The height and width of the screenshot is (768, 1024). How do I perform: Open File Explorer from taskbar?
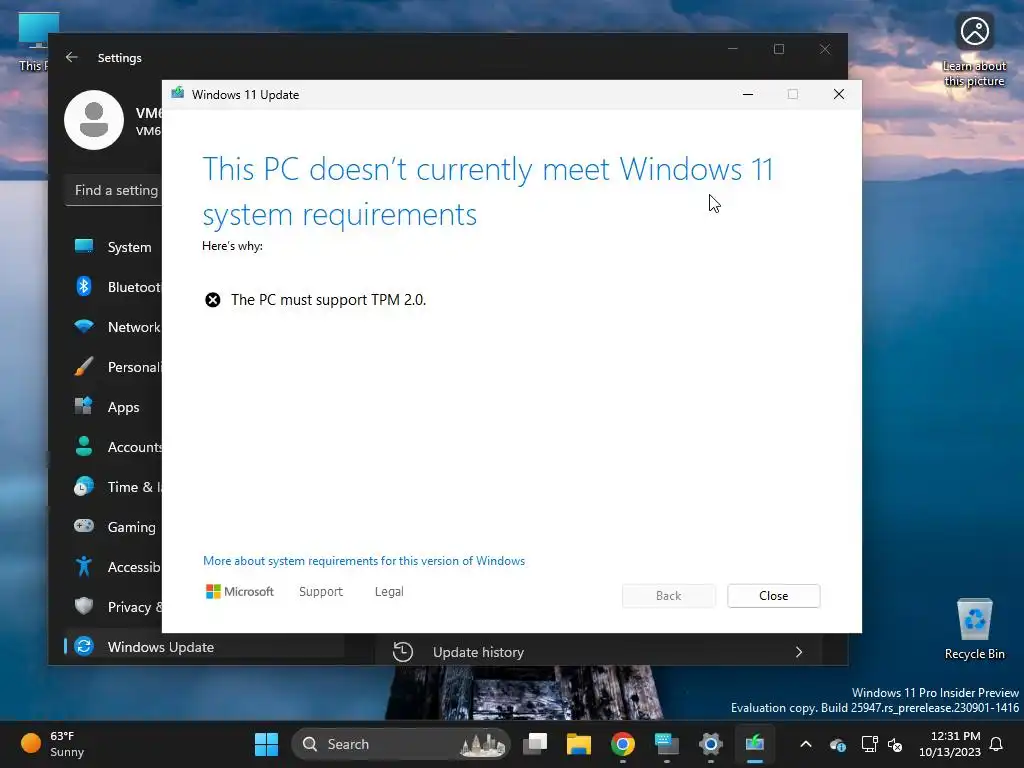pyautogui.click(x=579, y=744)
